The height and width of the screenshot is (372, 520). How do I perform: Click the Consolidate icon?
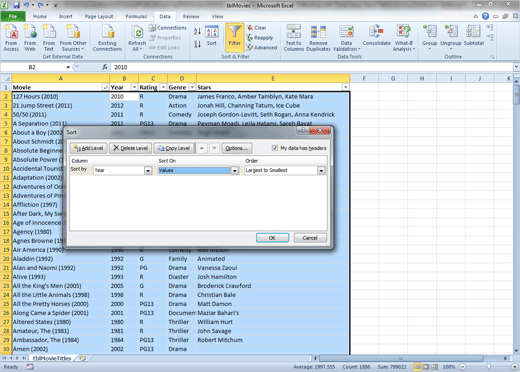376,35
